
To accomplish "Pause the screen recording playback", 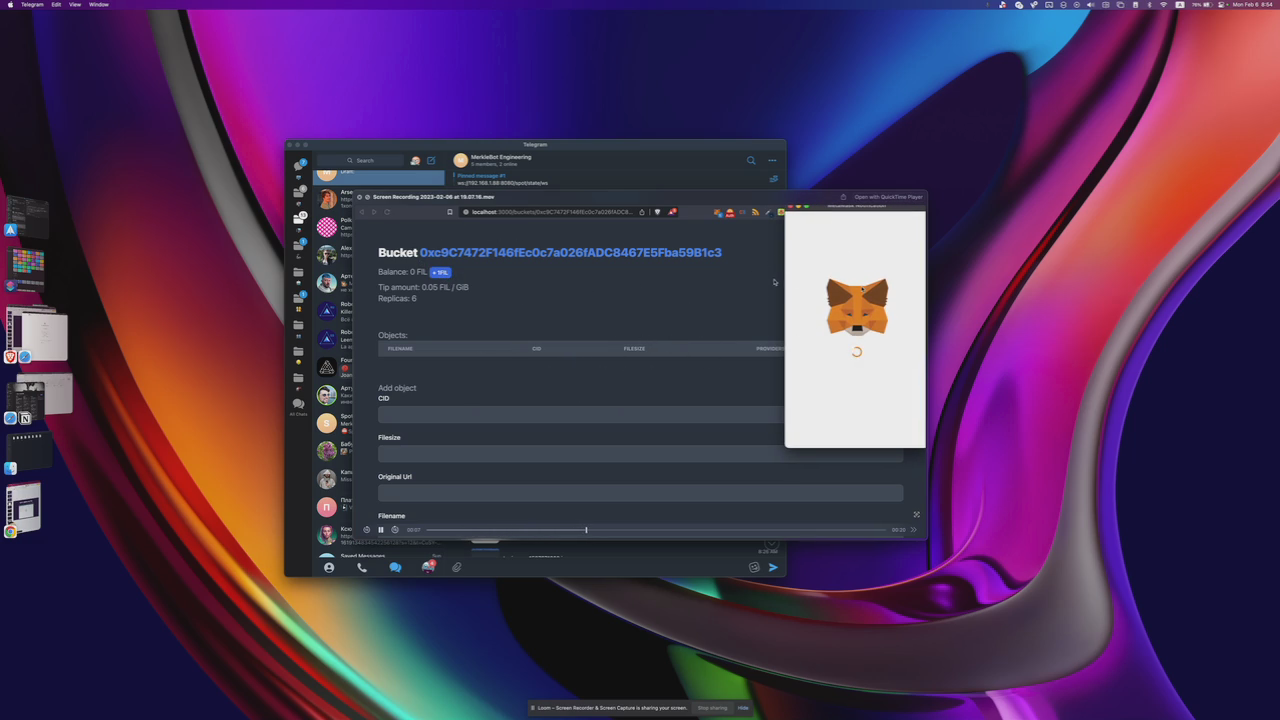I will coord(380,530).
